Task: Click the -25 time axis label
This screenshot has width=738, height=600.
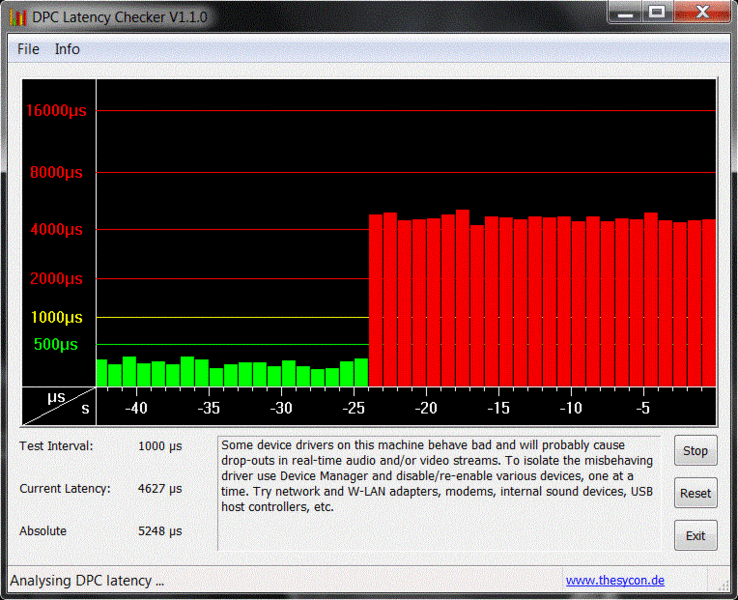Action: click(354, 408)
